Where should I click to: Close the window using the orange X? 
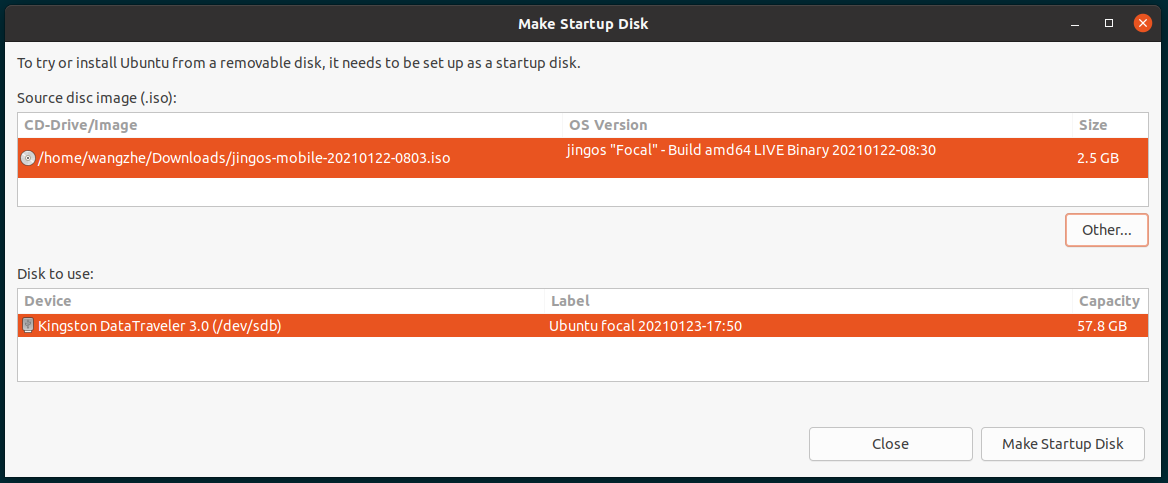[1140, 22]
